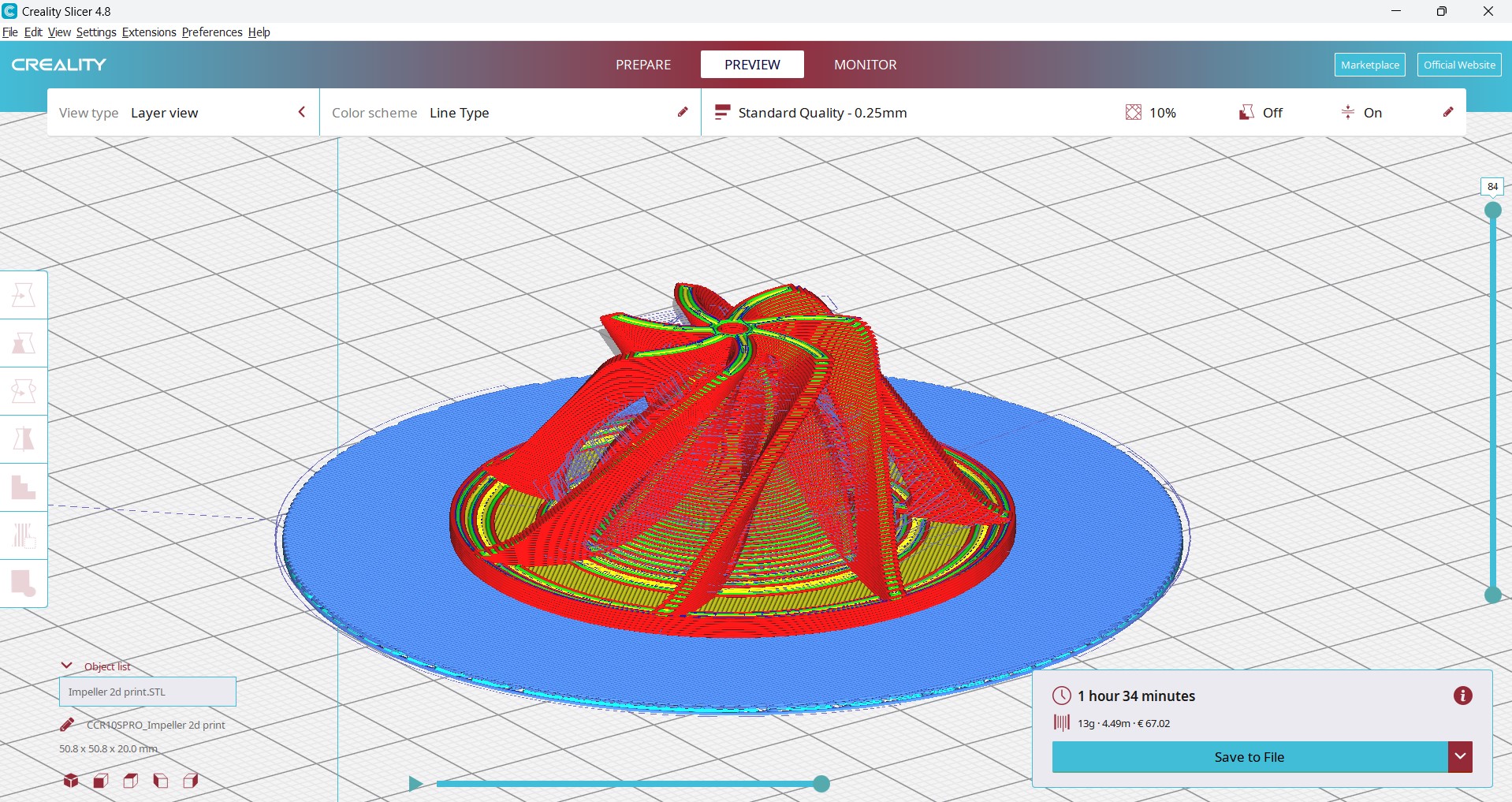Open the Save to File output options arrow
Image resolution: width=1512 pixels, height=802 pixels.
[x=1460, y=757]
